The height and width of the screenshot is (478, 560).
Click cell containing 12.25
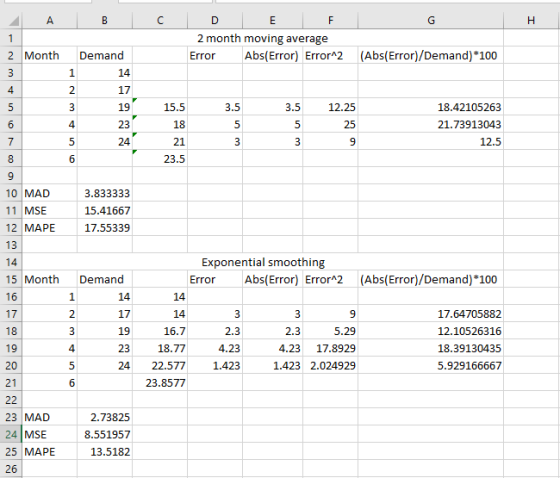click(330, 107)
